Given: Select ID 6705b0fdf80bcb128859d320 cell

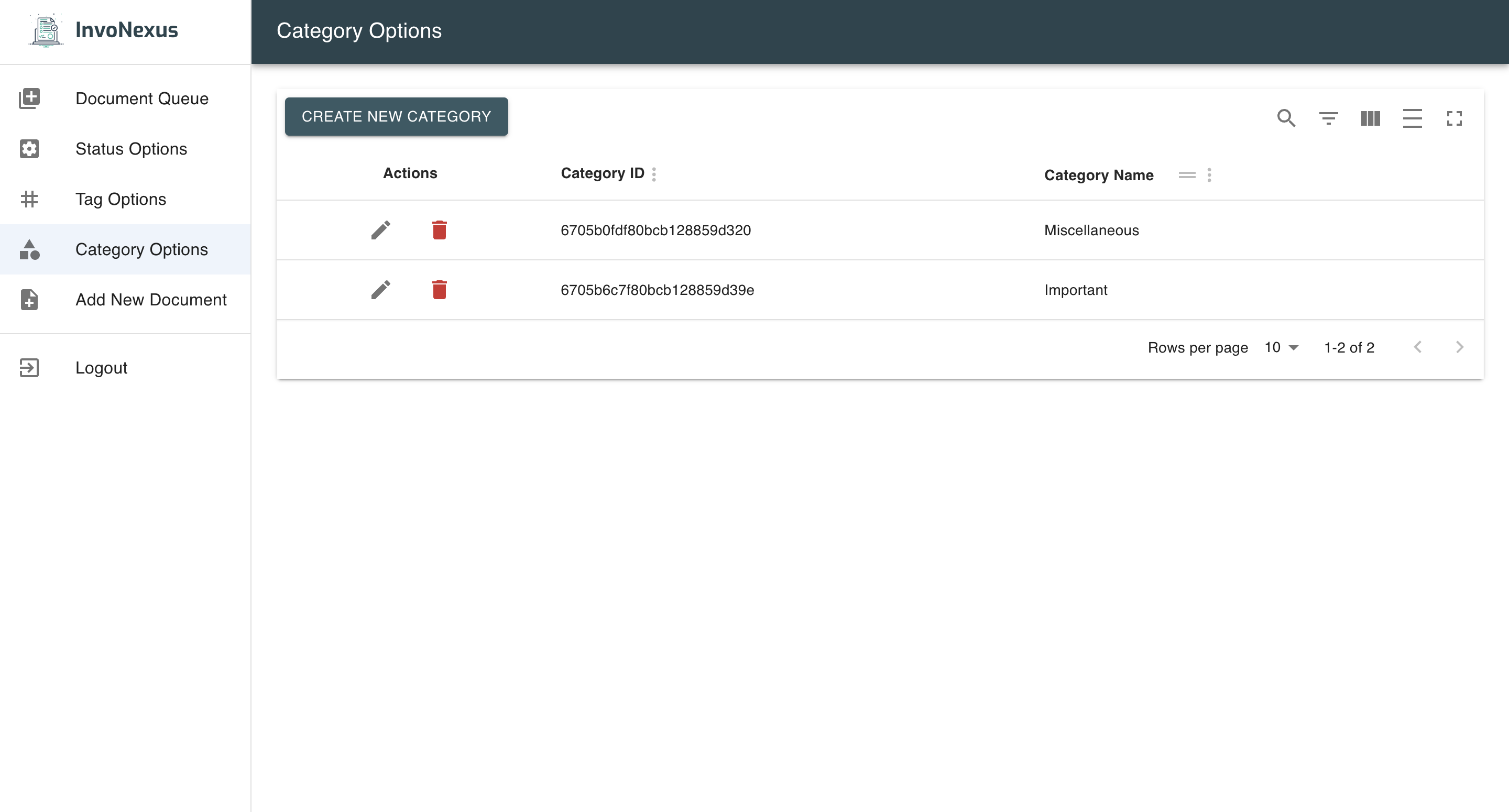Looking at the screenshot, I should (x=655, y=231).
